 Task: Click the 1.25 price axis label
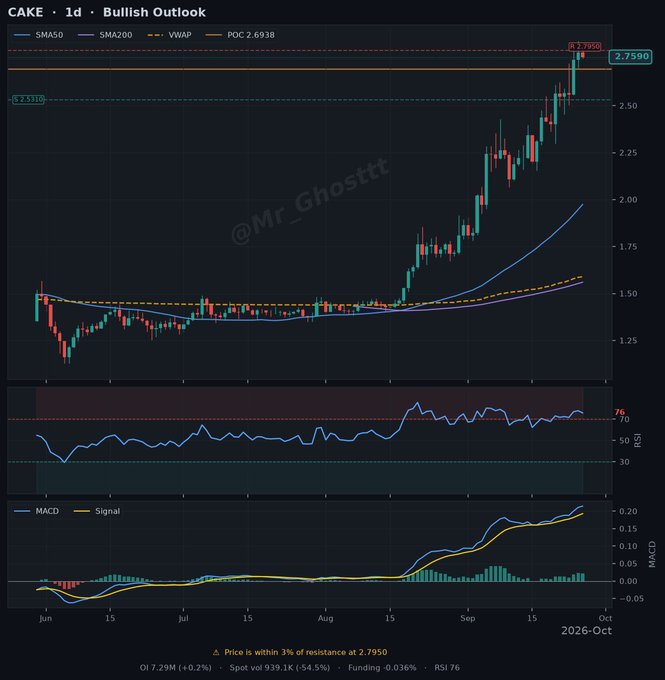tap(628, 340)
